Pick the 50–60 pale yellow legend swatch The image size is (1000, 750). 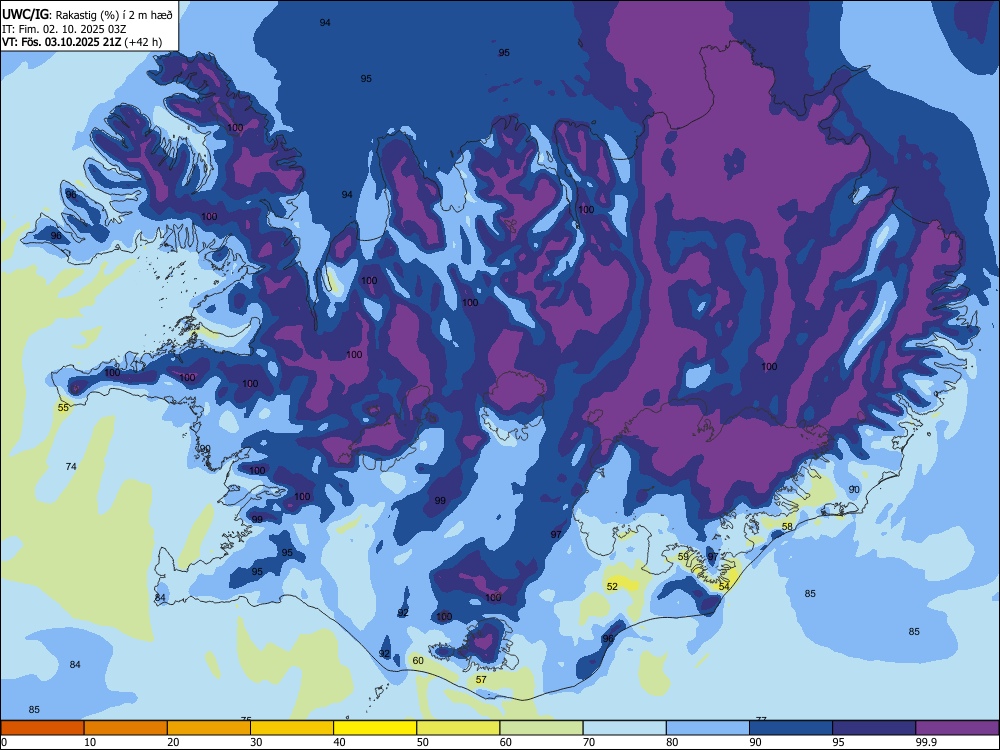click(458, 728)
